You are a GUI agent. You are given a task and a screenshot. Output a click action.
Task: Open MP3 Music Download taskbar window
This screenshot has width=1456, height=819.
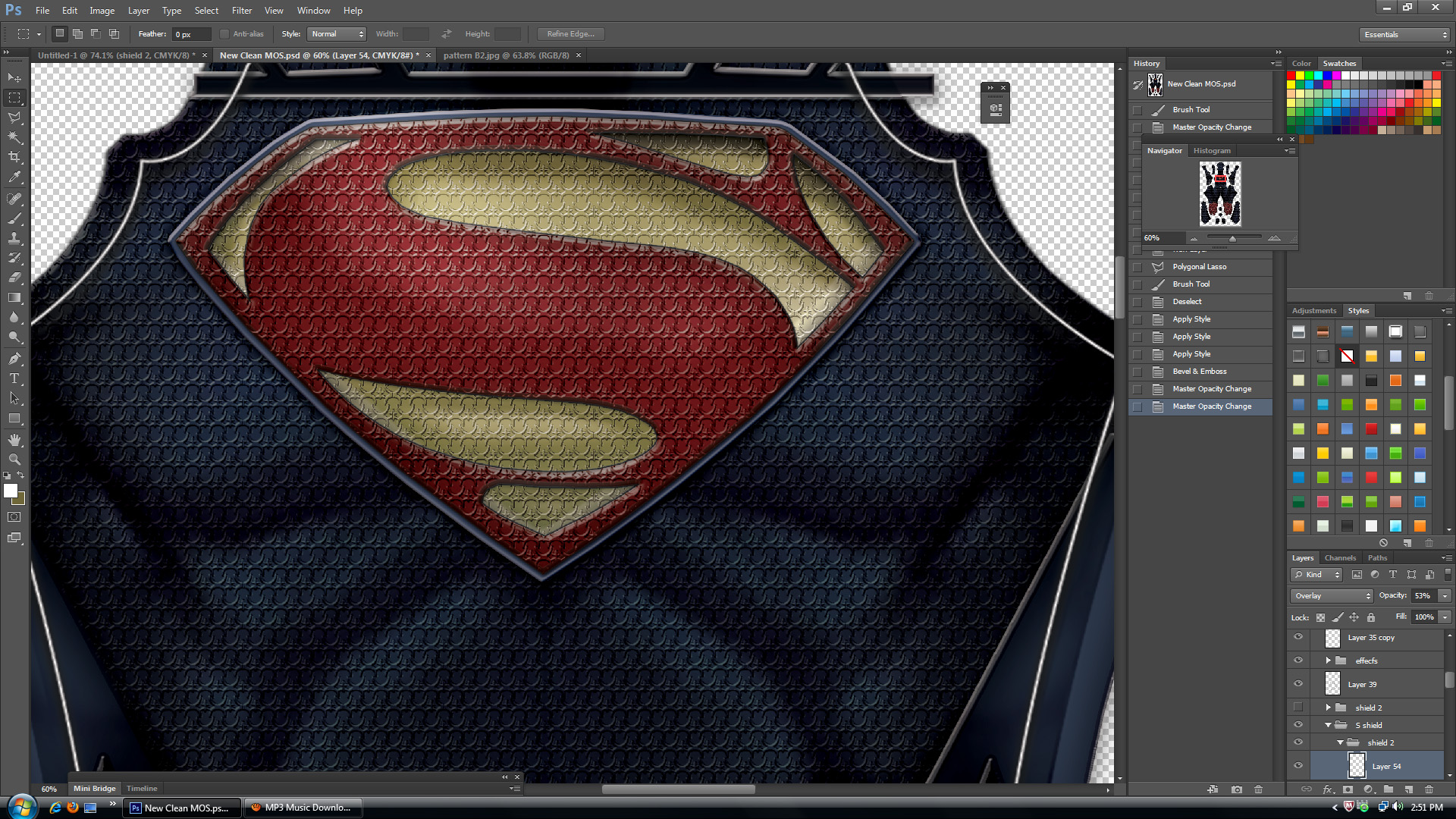(x=303, y=808)
